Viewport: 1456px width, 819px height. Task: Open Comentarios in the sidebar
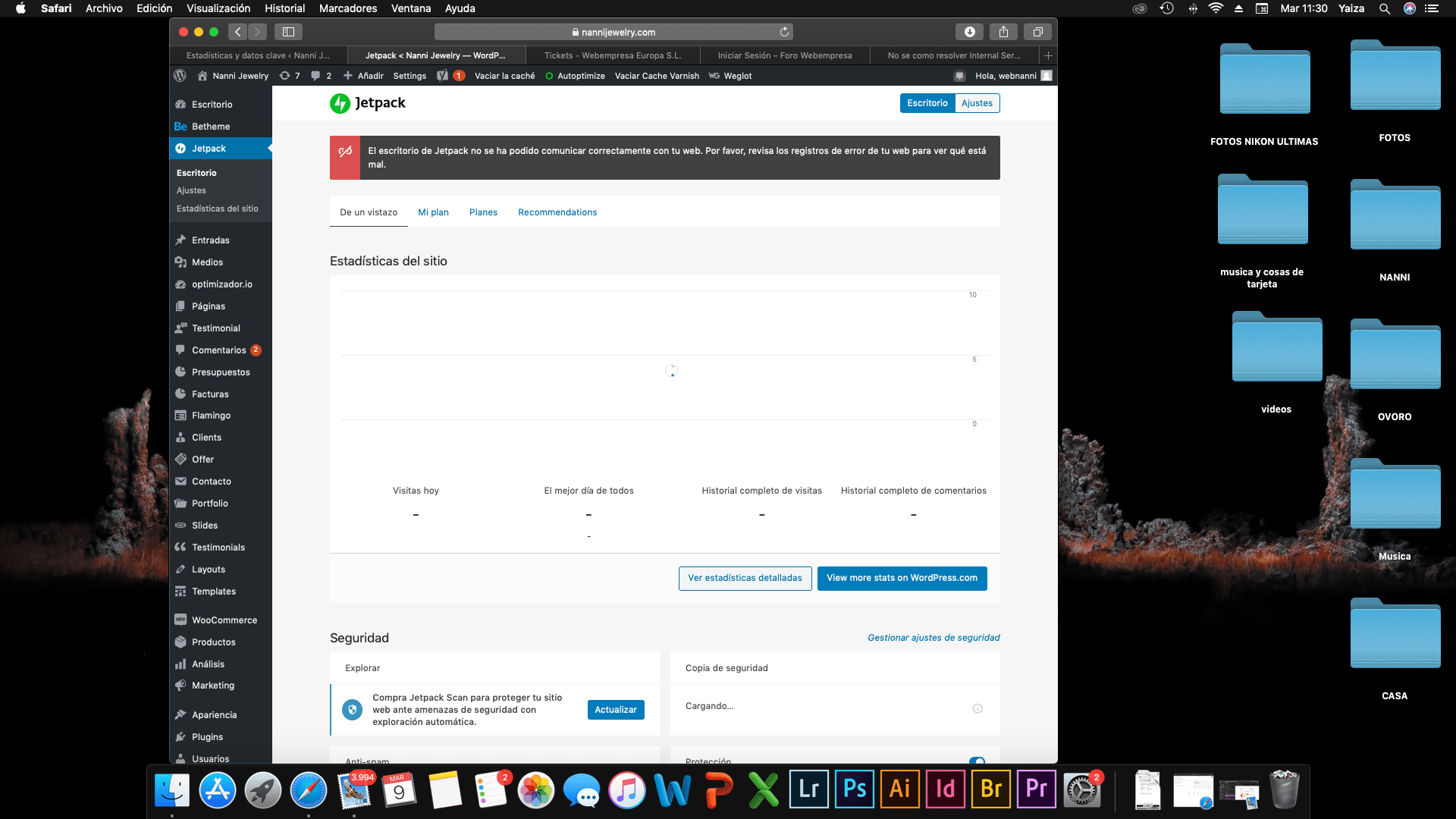pos(221,350)
